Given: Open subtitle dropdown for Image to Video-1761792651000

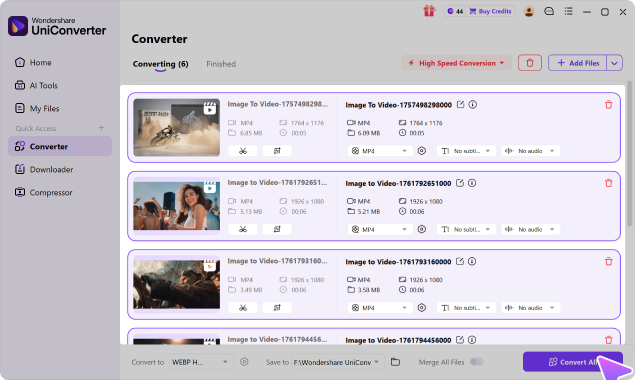Looking at the screenshot, I should [466, 229].
